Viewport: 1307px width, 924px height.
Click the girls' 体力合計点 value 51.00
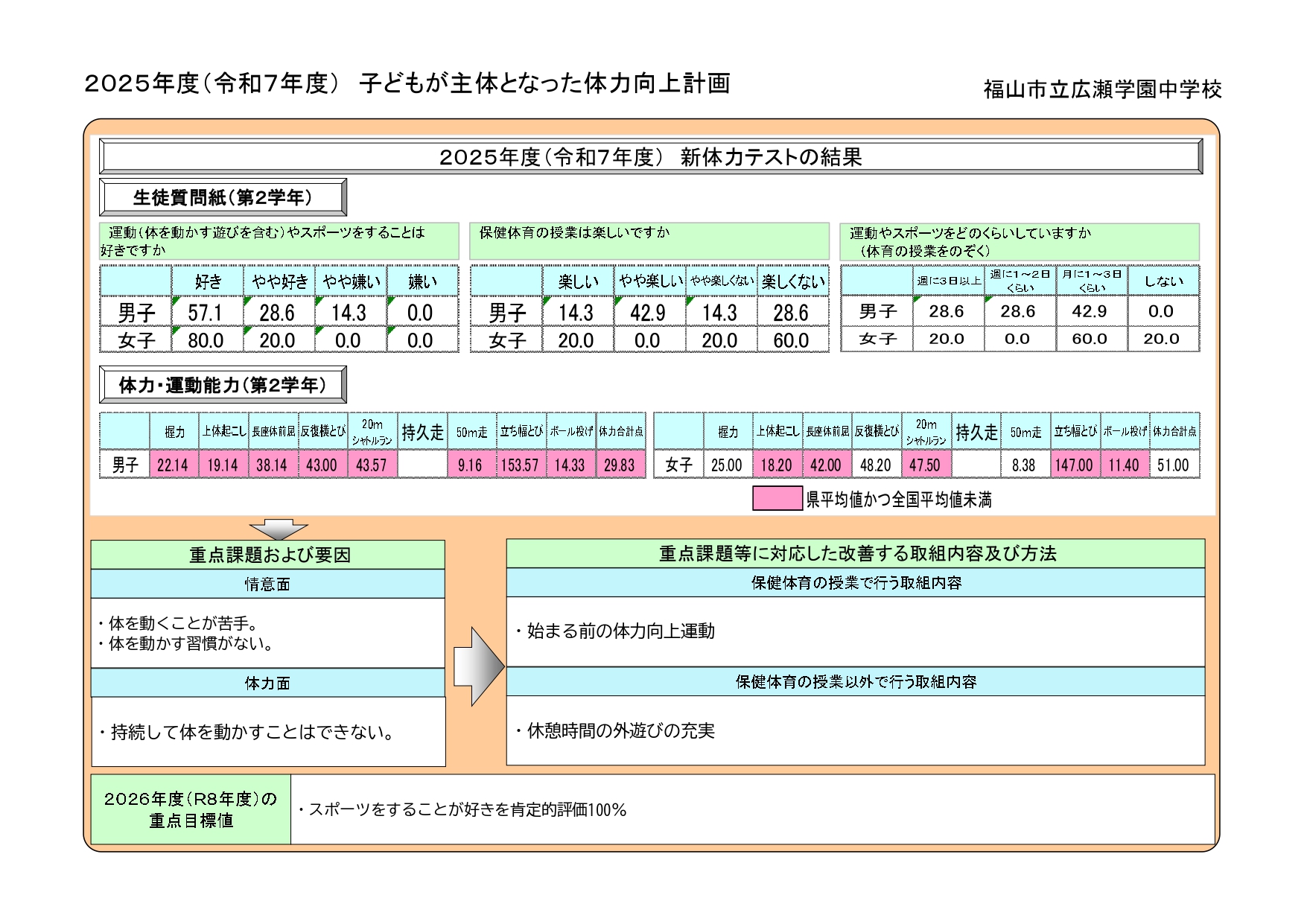(1173, 465)
